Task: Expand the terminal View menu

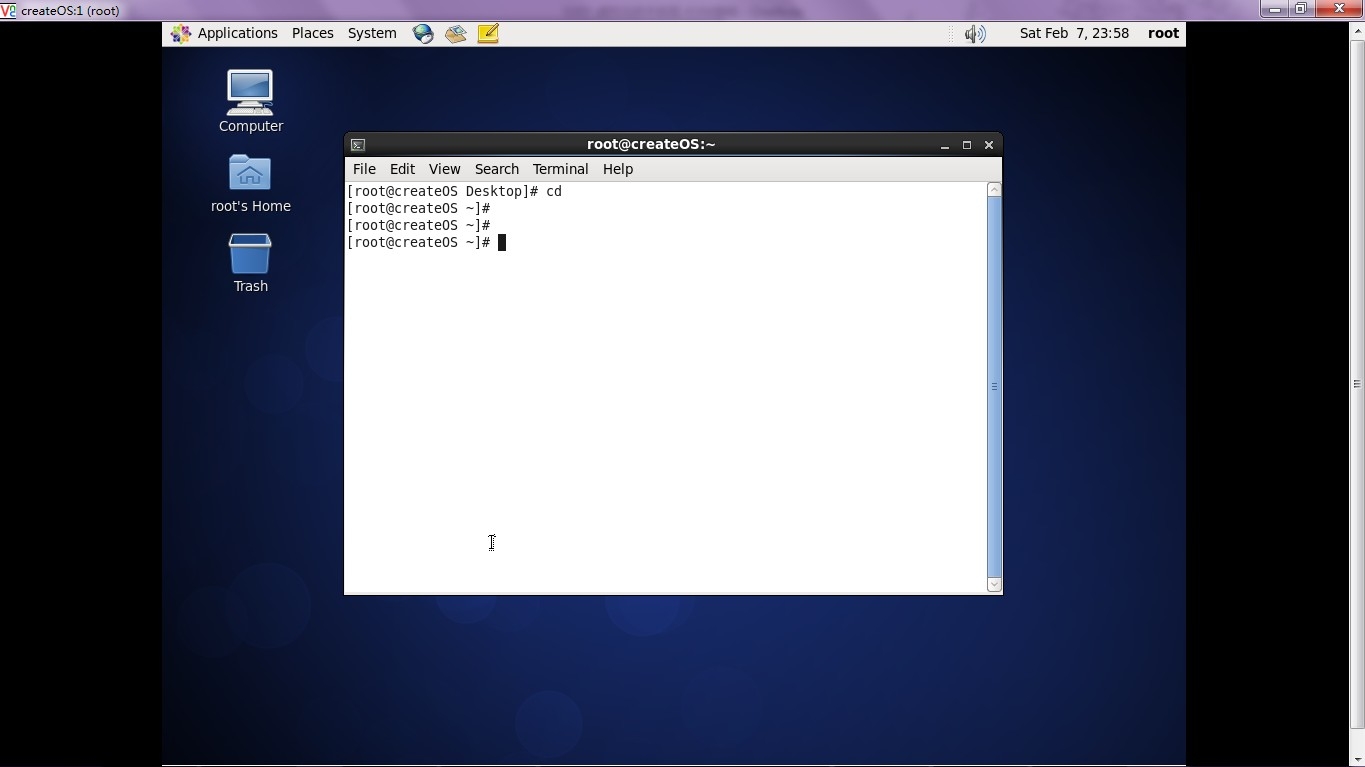Action: click(444, 169)
